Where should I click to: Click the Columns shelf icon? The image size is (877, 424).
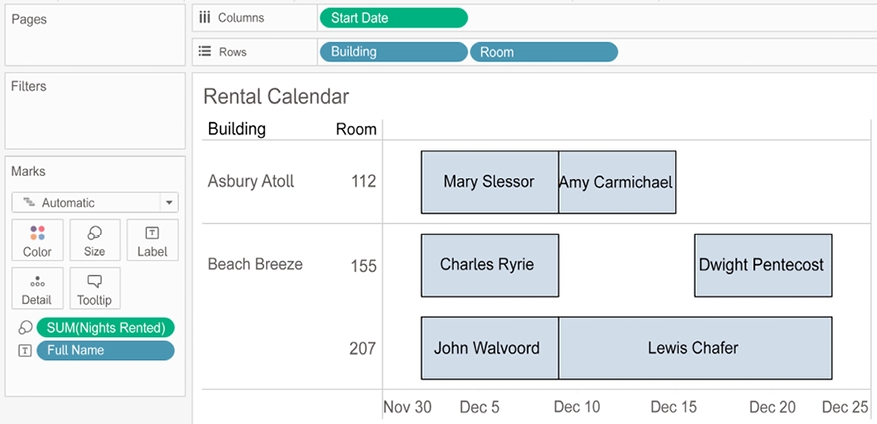tap(204, 17)
